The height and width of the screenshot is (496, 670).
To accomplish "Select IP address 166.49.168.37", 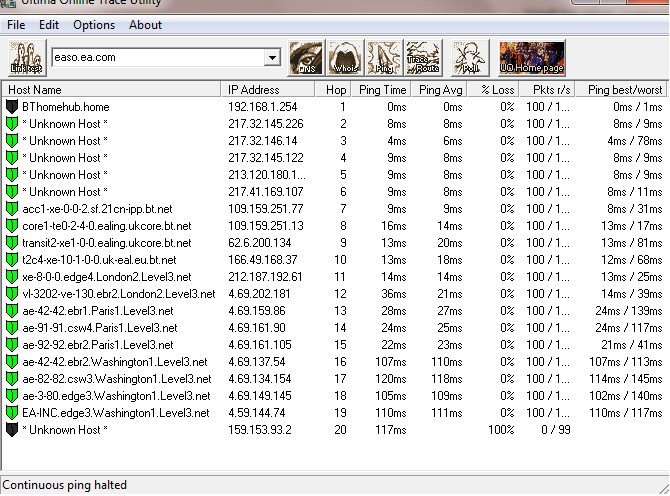I will pyautogui.click(x=262, y=260).
